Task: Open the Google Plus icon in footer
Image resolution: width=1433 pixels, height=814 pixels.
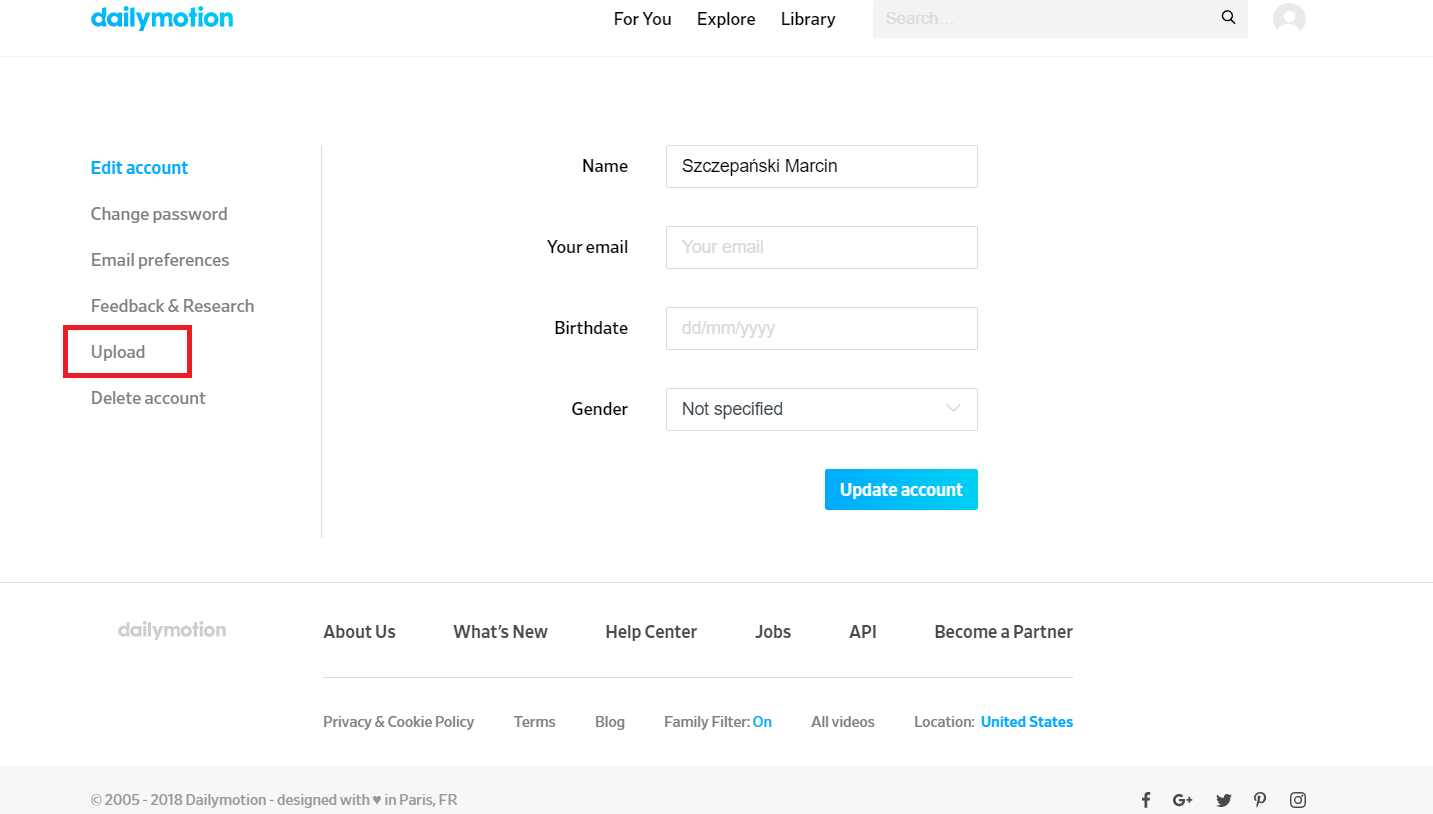Action: click(x=1183, y=800)
